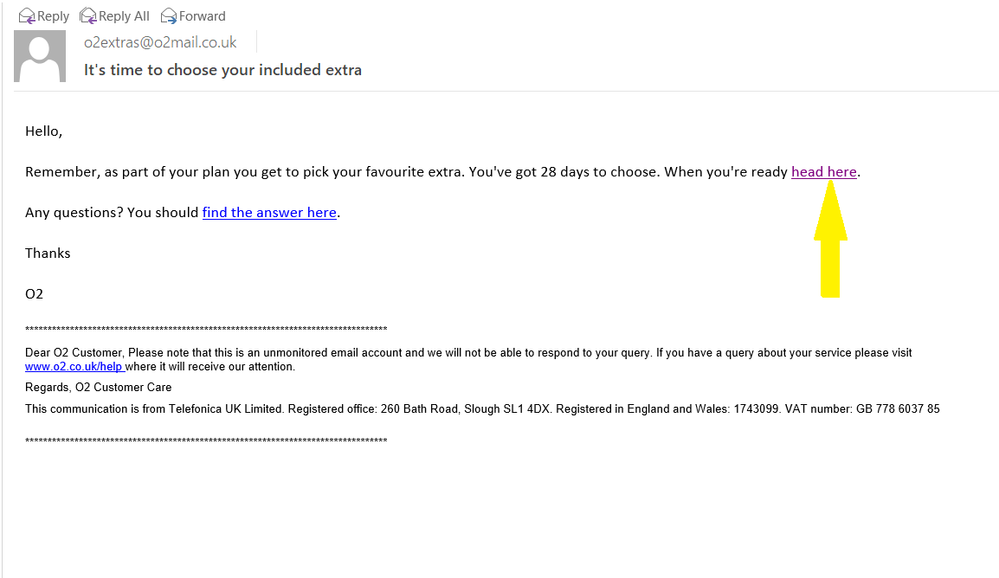
Task: Click the "Regards, O2 Customer Care" line
Action: (x=98, y=387)
